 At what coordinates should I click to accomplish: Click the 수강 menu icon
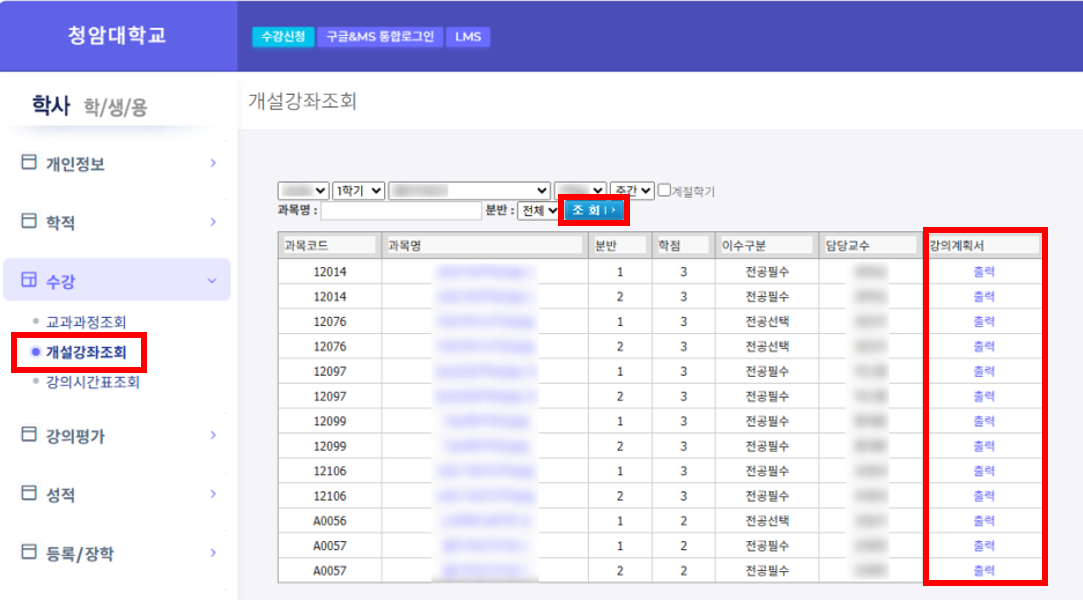pyautogui.click(x=28, y=280)
